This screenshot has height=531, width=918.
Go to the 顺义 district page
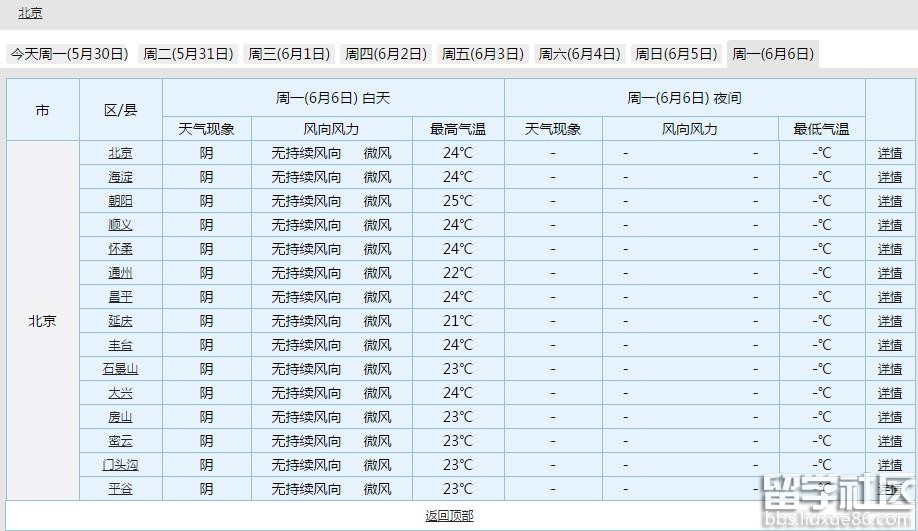click(x=120, y=225)
